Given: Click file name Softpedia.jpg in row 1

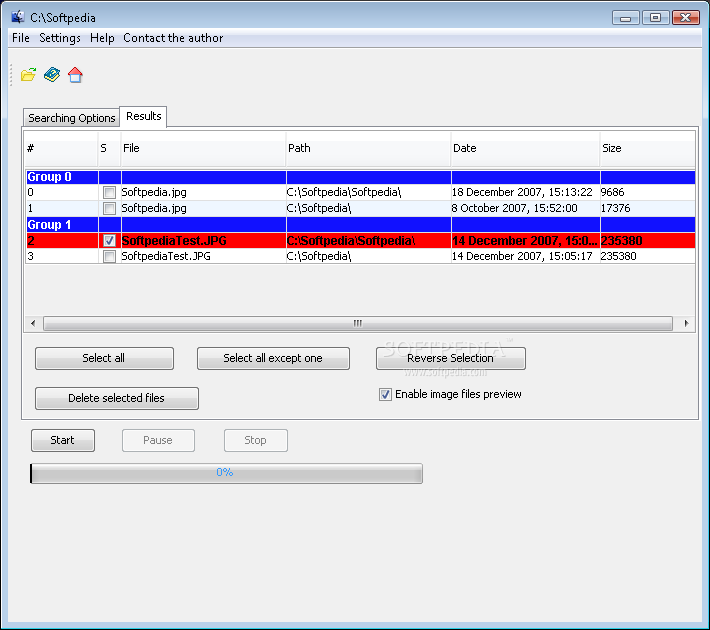Looking at the screenshot, I should 154,208.
